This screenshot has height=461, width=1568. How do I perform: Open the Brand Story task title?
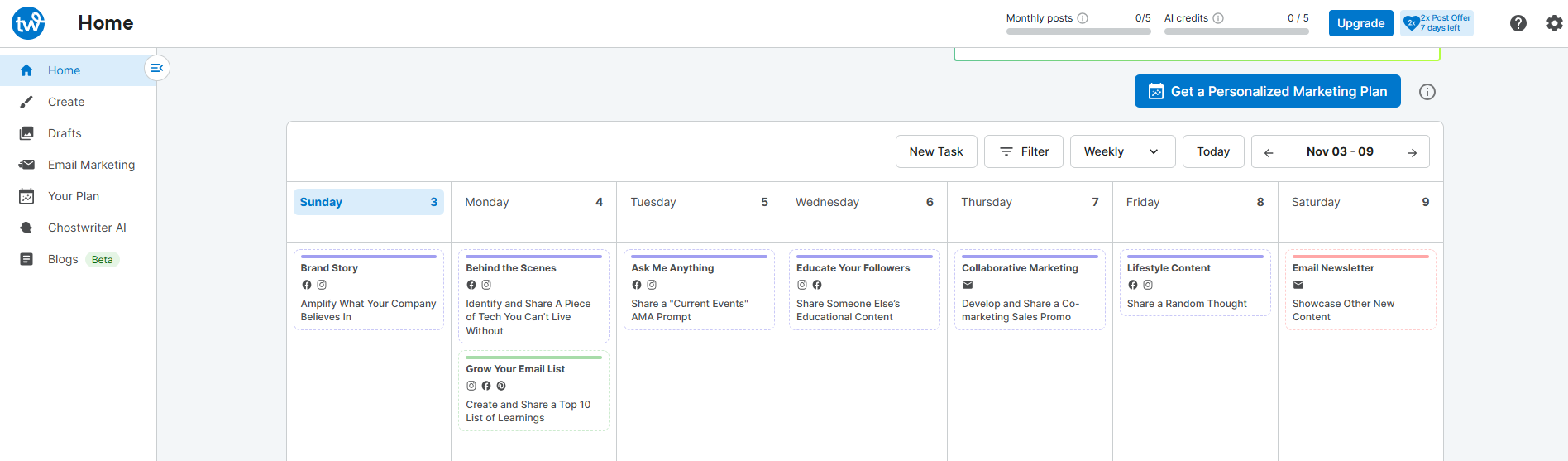(x=329, y=268)
